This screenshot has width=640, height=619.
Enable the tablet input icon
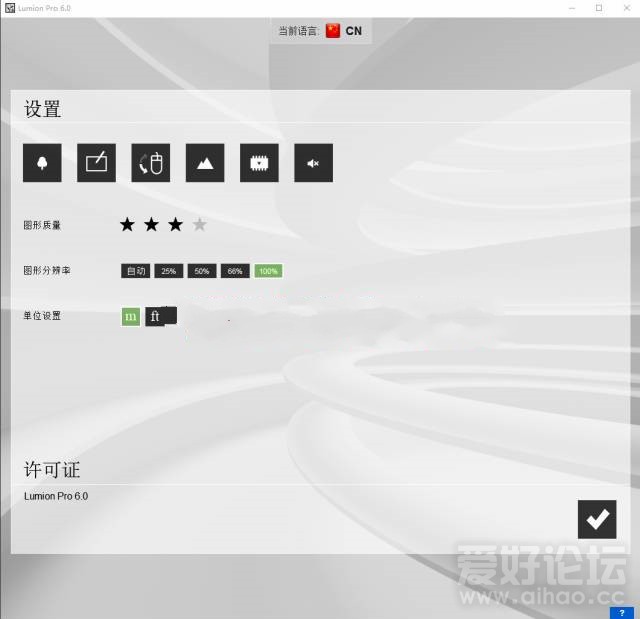tap(96, 163)
